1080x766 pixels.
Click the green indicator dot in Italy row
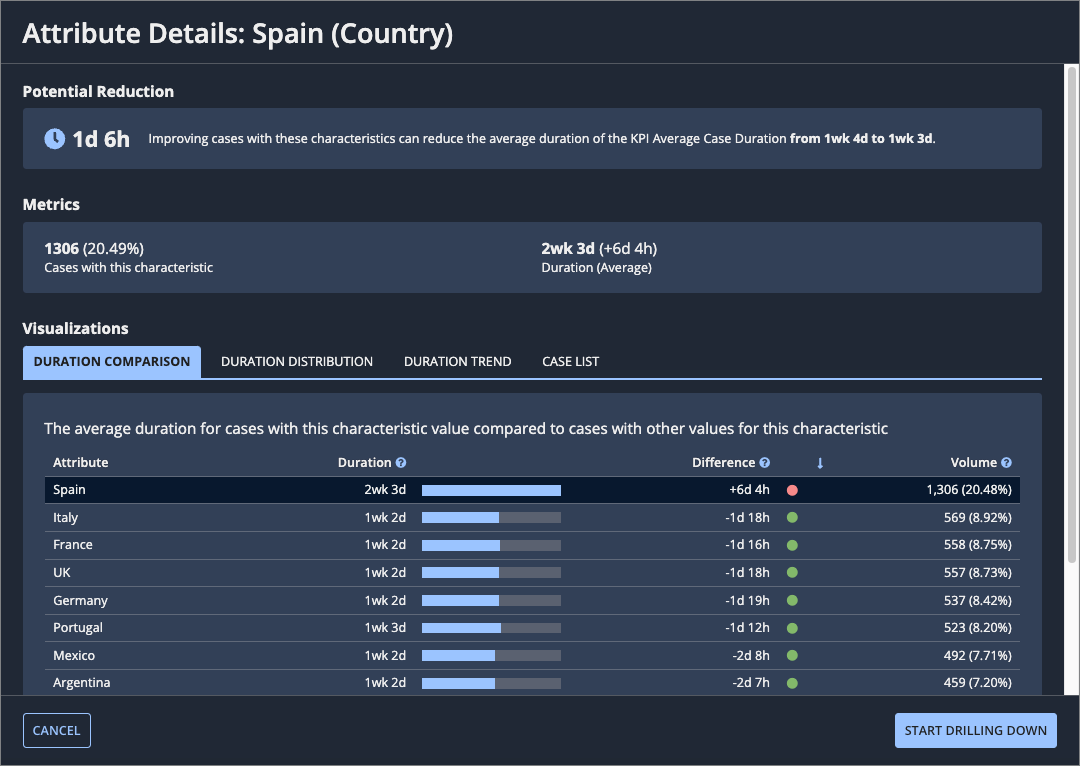point(792,517)
